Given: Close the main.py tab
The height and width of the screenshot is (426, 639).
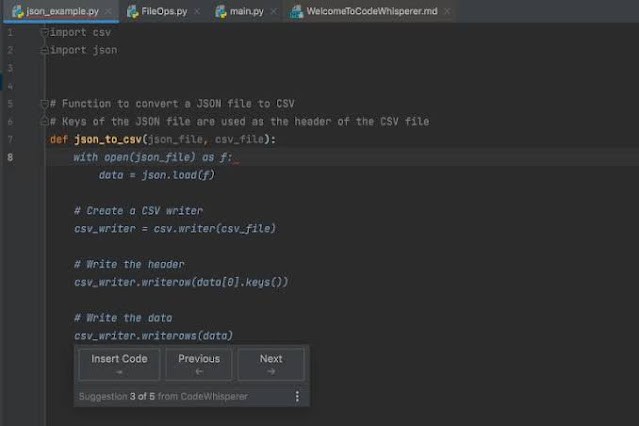Looking at the screenshot, I should coord(276,11).
